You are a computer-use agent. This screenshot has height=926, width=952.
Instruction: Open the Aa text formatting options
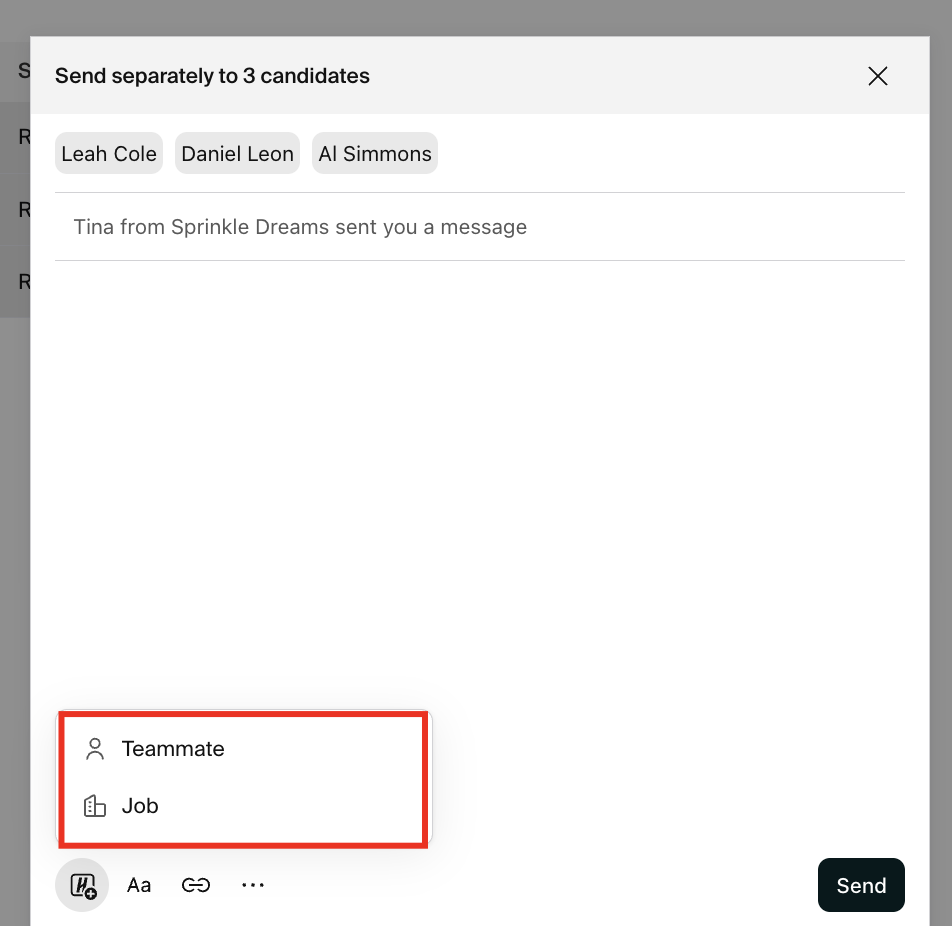(139, 885)
